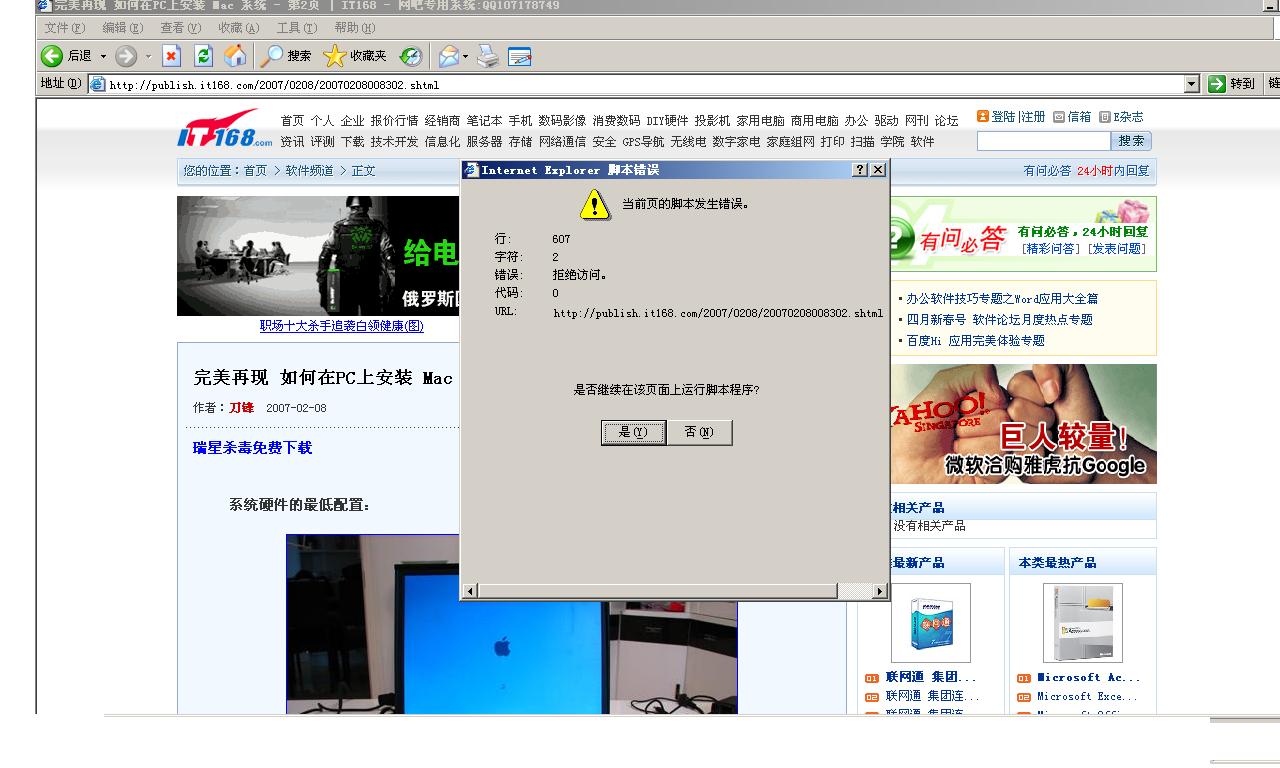Click the IT168 site search input field

click(x=1043, y=141)
